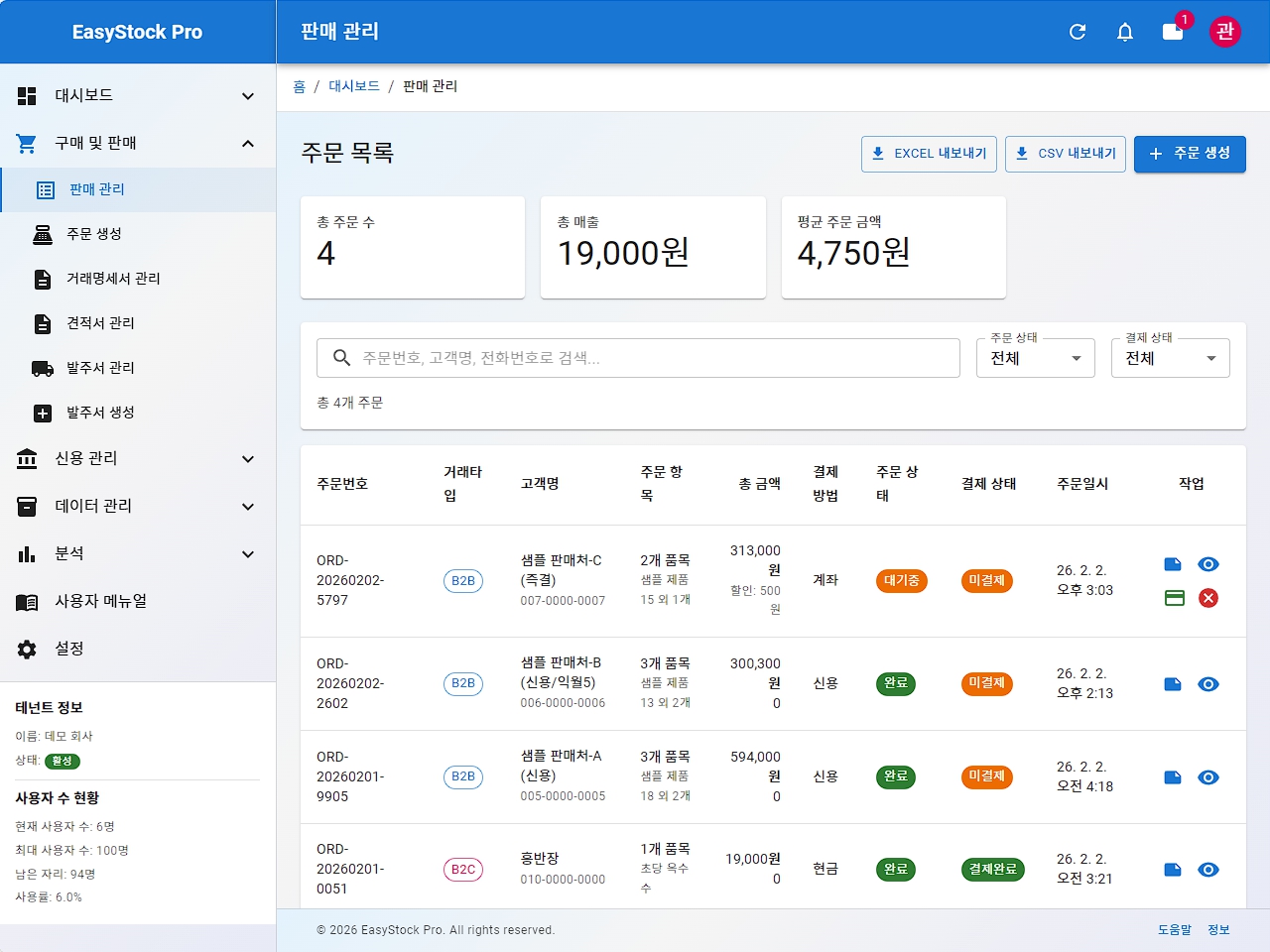The image size is (1270, 952).
Task: Open the clipboard icon with badge 1
Action: [x=1172, y=32]
